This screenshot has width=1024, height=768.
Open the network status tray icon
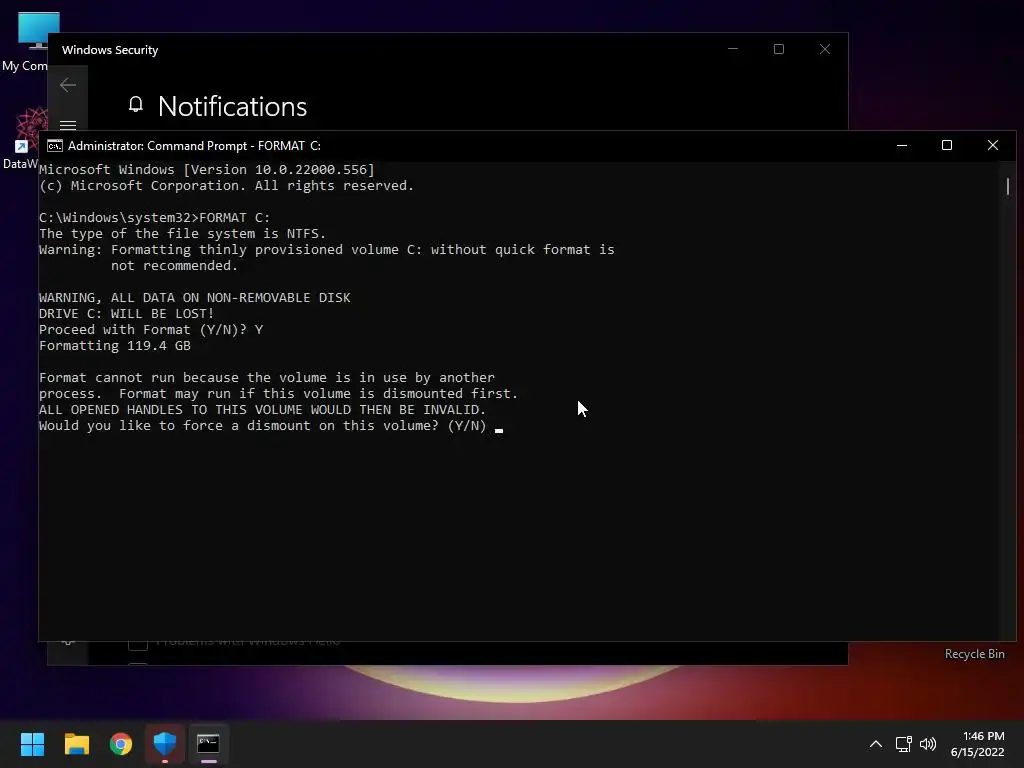click(x=903, y=744)
